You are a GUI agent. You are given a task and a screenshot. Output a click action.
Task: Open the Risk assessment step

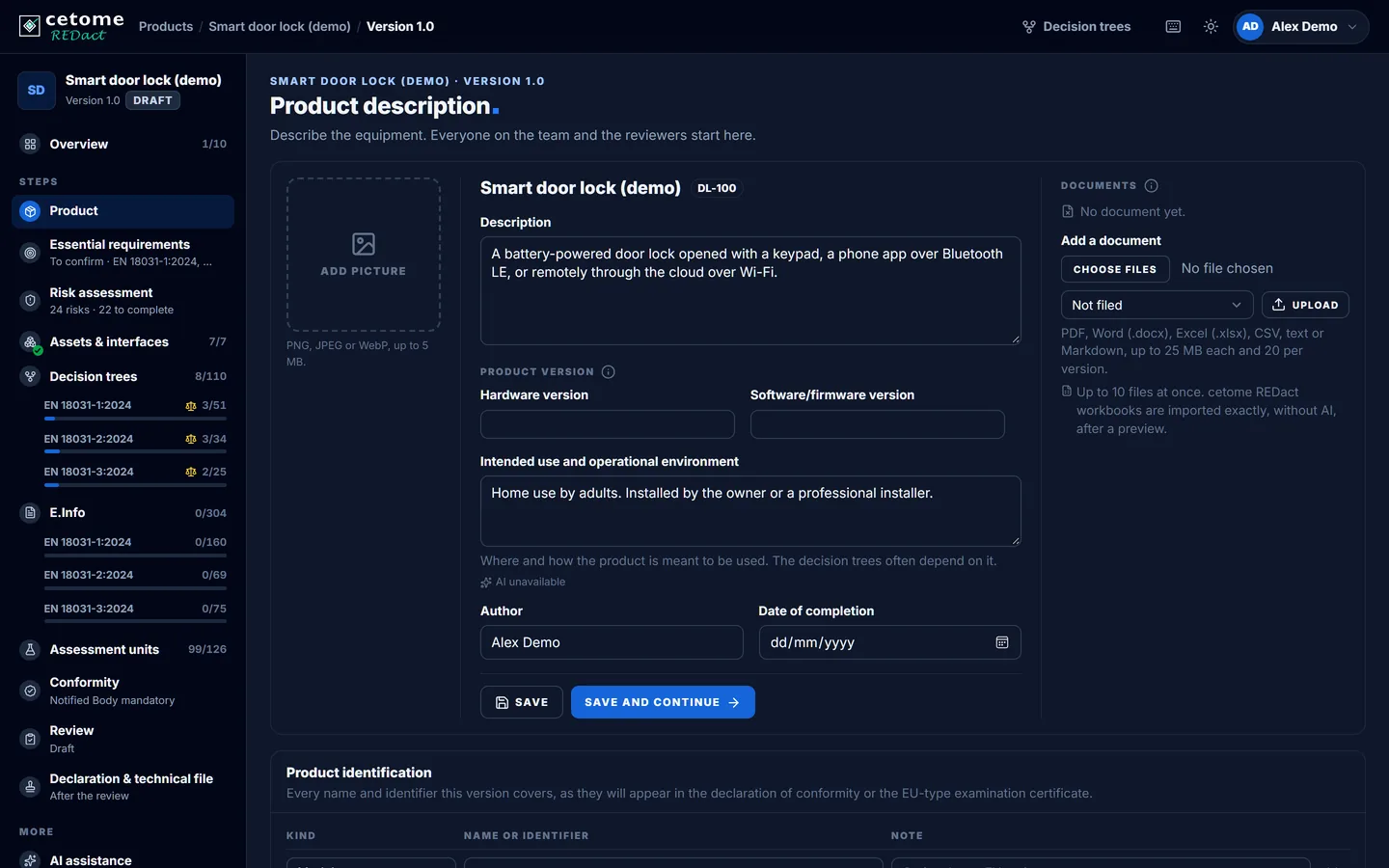click(123, 301)
